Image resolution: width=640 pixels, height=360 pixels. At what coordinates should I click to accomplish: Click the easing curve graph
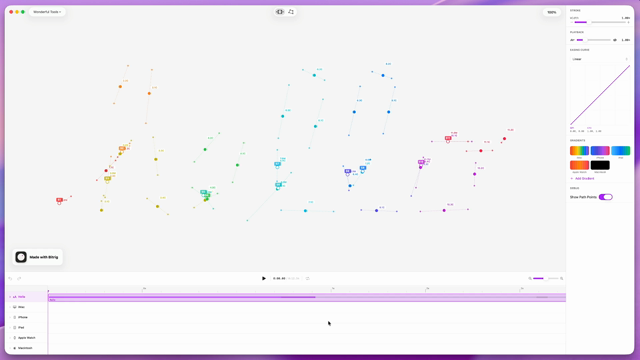pos(600,95)
